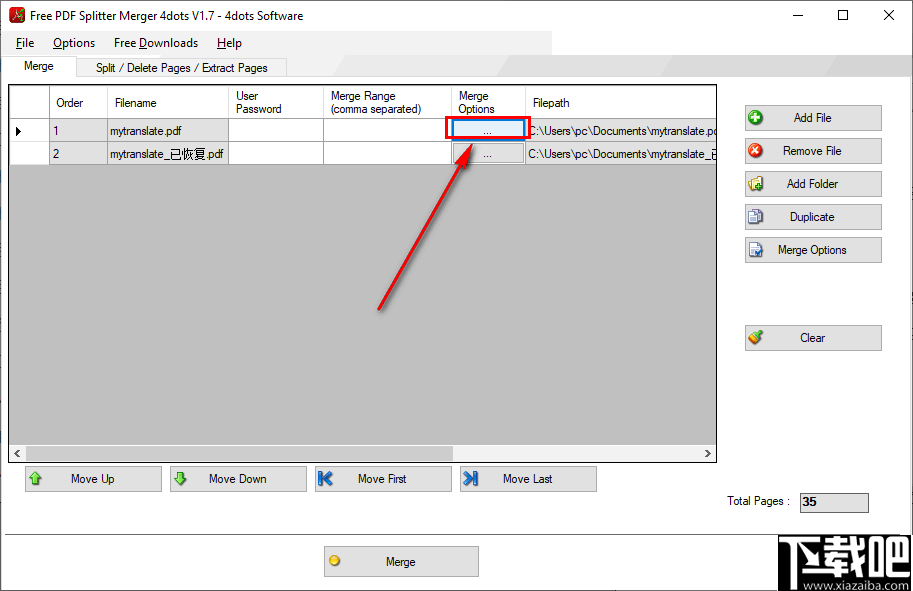The width and height of the screenshot is (913, 591).
Task: Click inside the Total Pages field
Action: pyautogui.click(x=833, y=502)
